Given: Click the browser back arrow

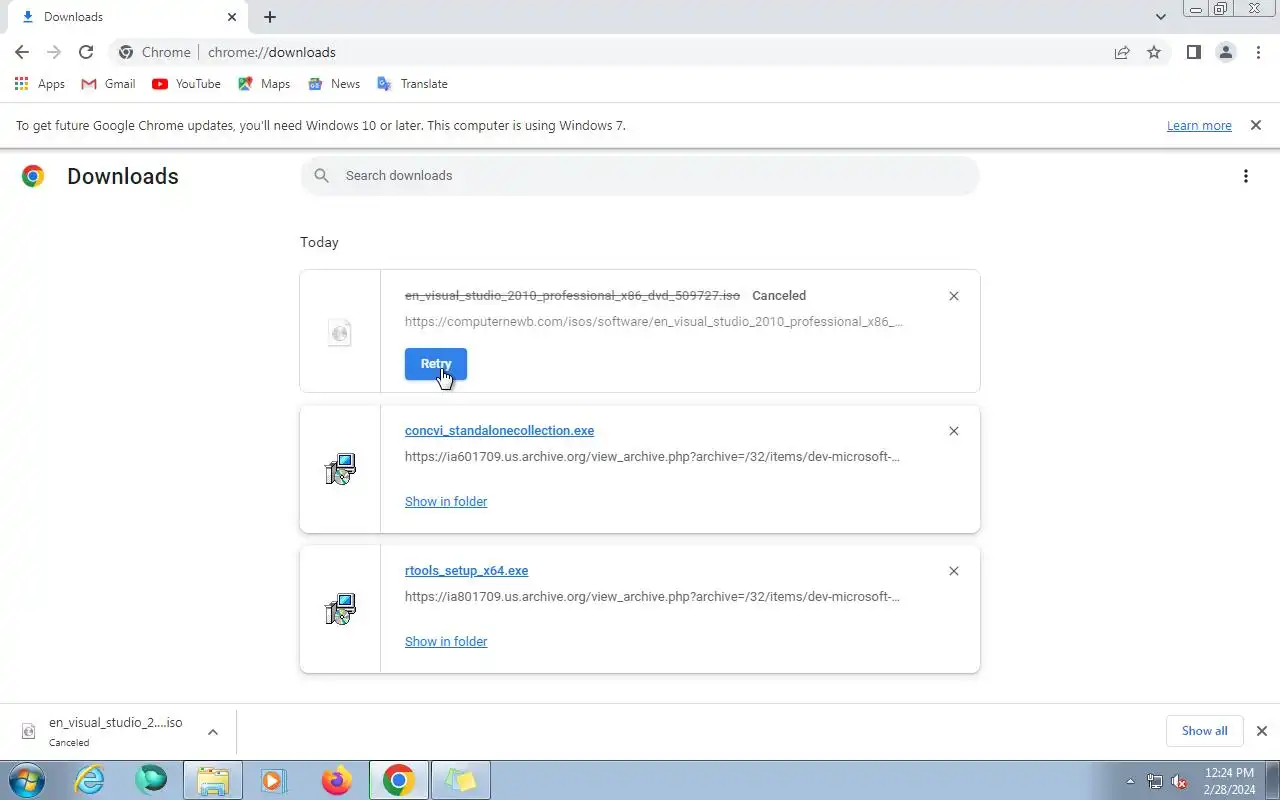Looking at the screenshot, I should (22, 52).
